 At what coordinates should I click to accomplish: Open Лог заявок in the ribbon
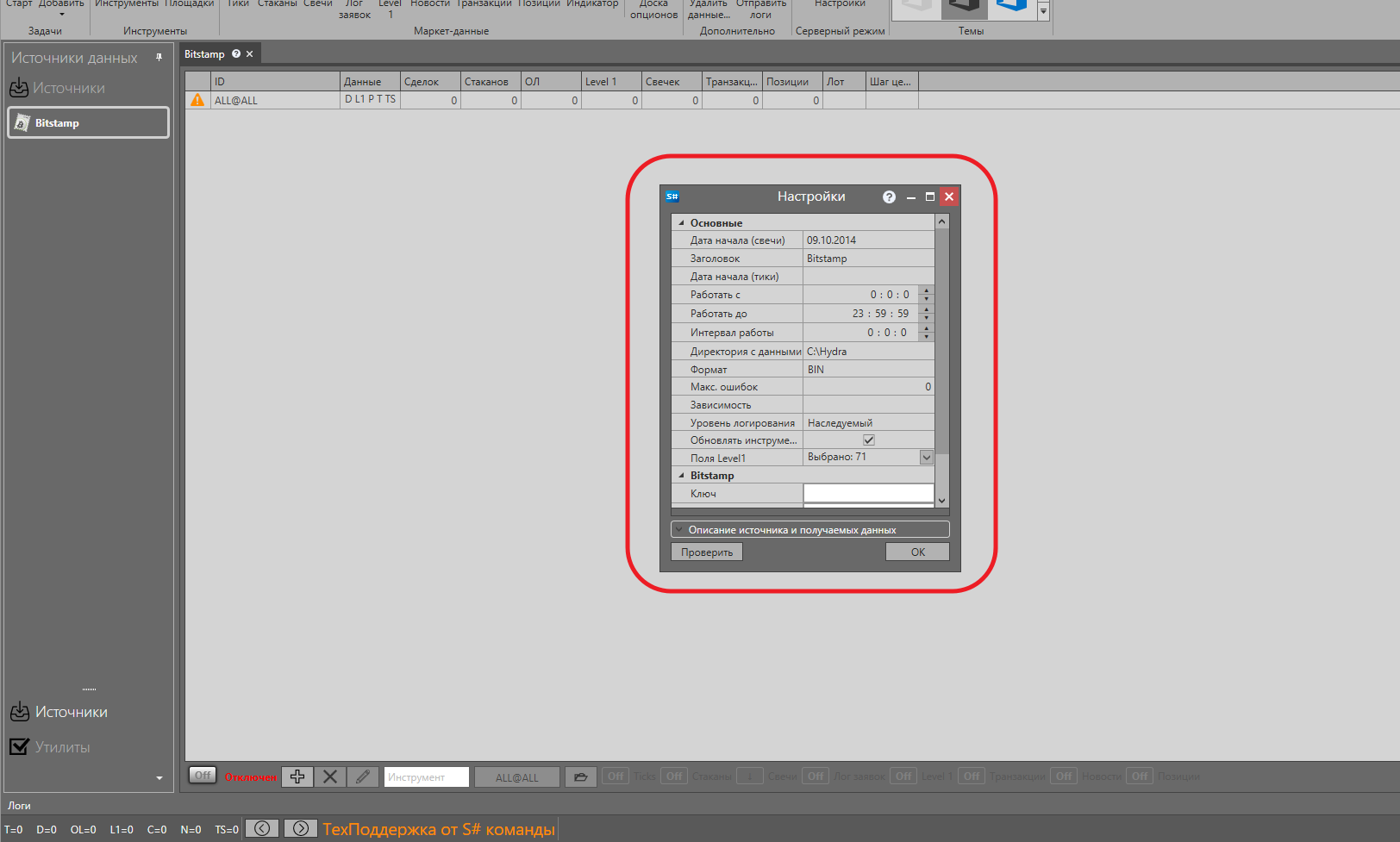click(354, 9)
